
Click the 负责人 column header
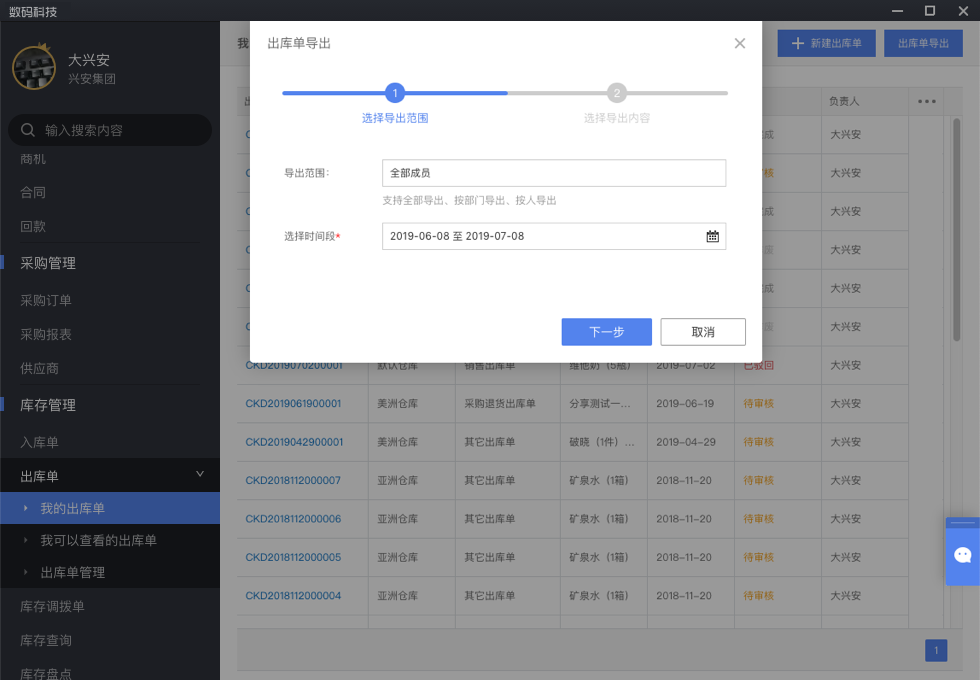point(844,101)
